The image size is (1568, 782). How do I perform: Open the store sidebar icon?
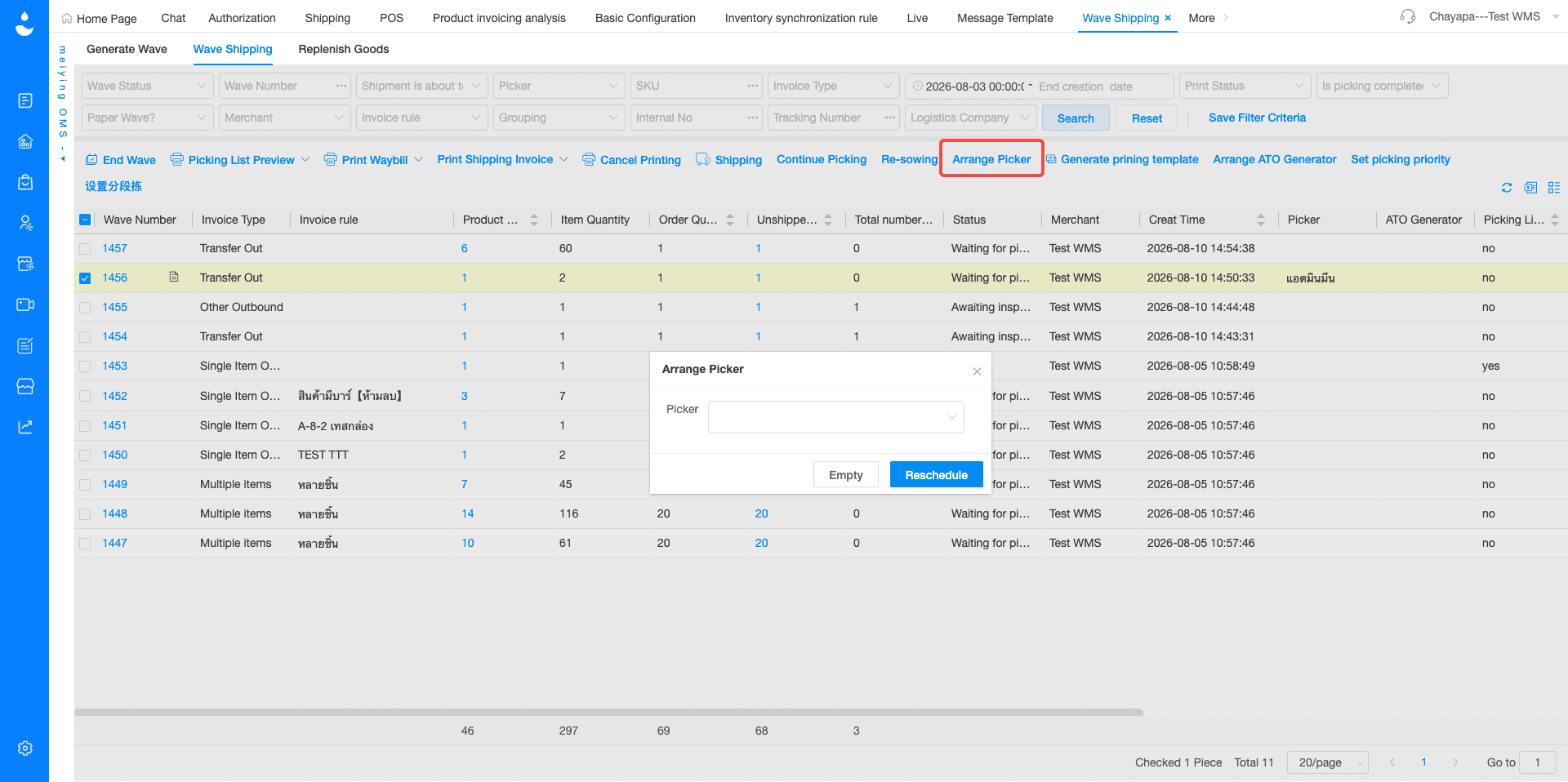click(x=25, y=386)
